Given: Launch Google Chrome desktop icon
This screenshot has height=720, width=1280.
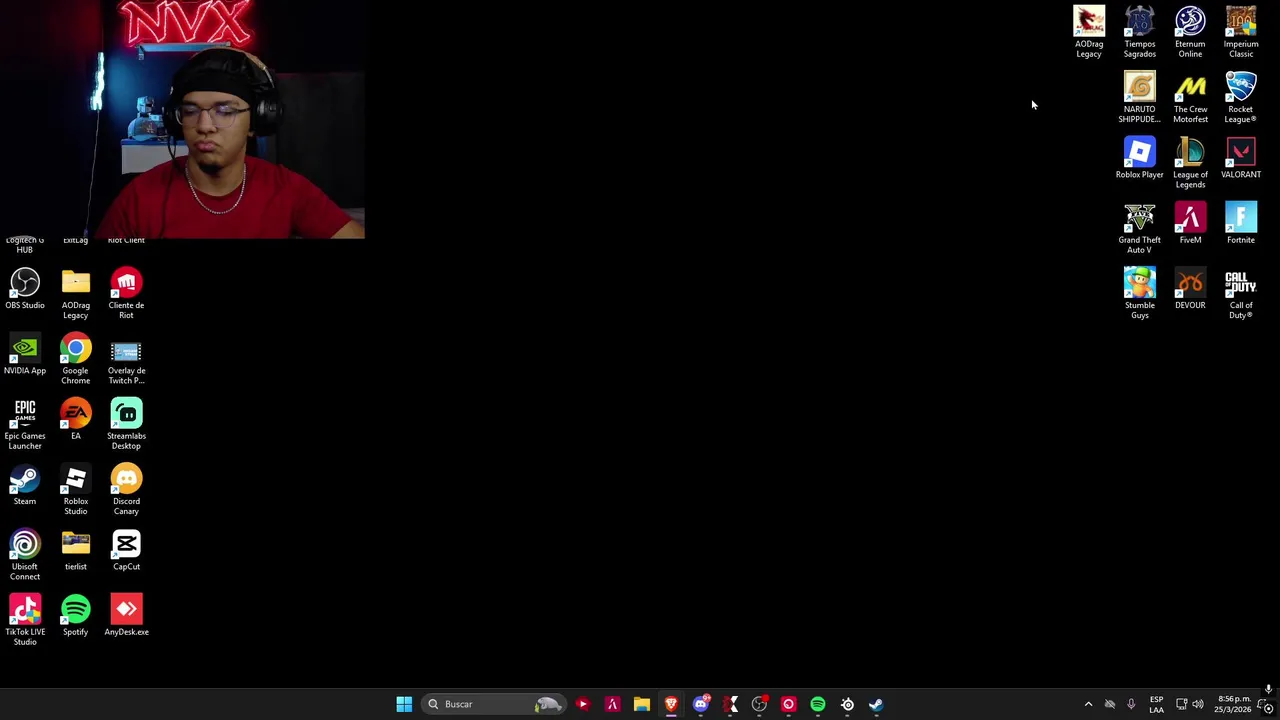Looking at the screenshot, I should [75, 358].
